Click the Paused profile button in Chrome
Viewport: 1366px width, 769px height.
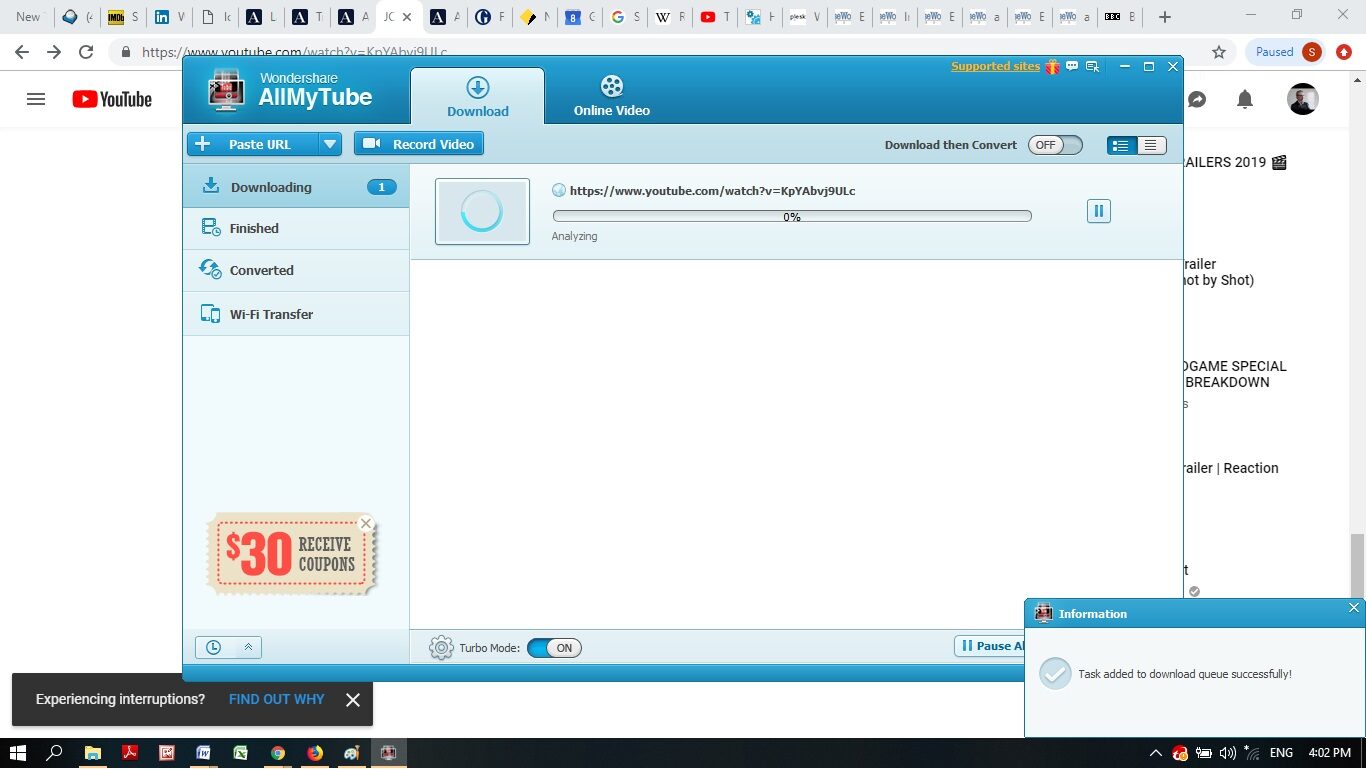coord(1285,52)
